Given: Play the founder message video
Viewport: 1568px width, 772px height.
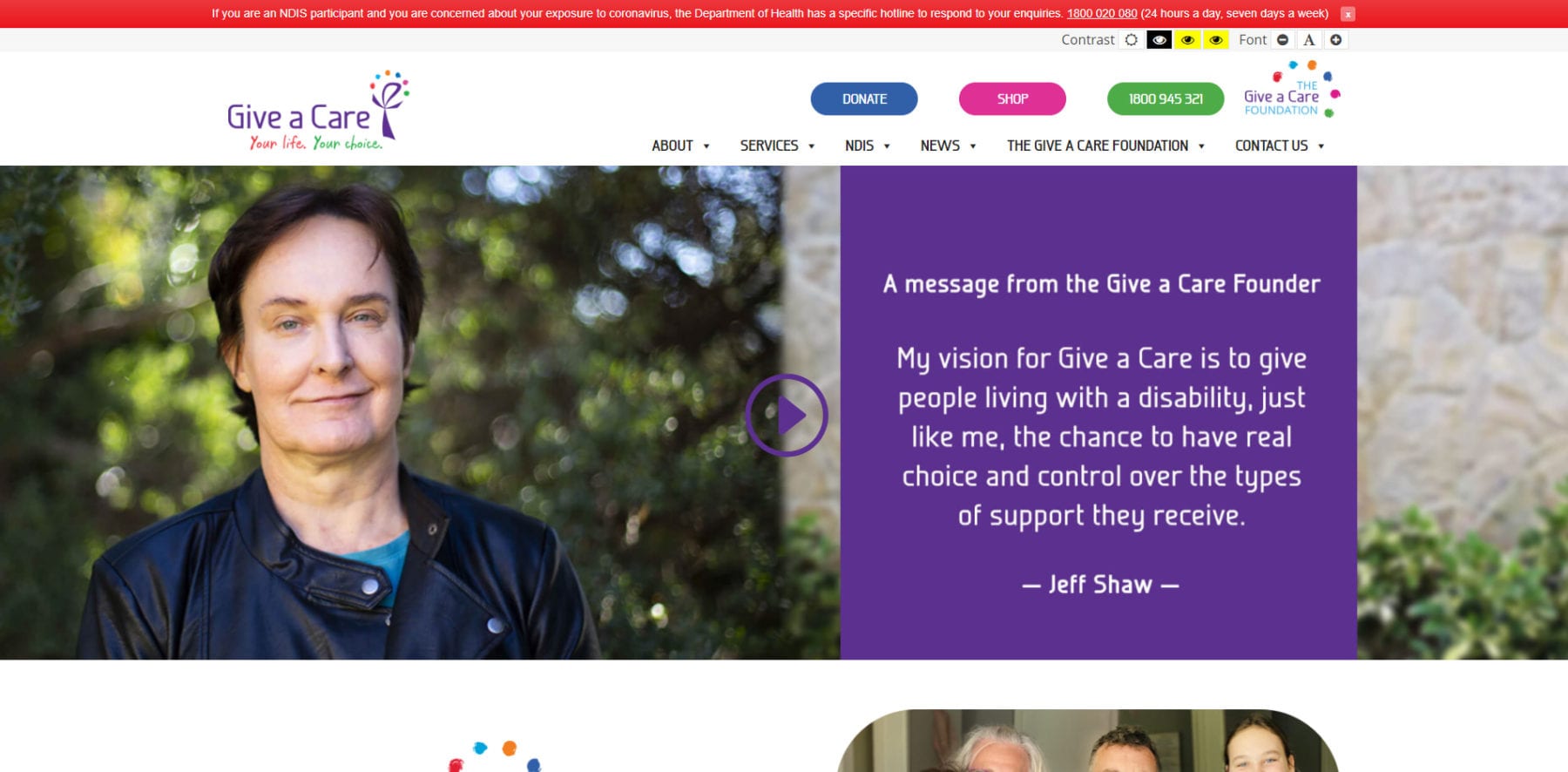Looking at the screenshot, I should [787, 416].
